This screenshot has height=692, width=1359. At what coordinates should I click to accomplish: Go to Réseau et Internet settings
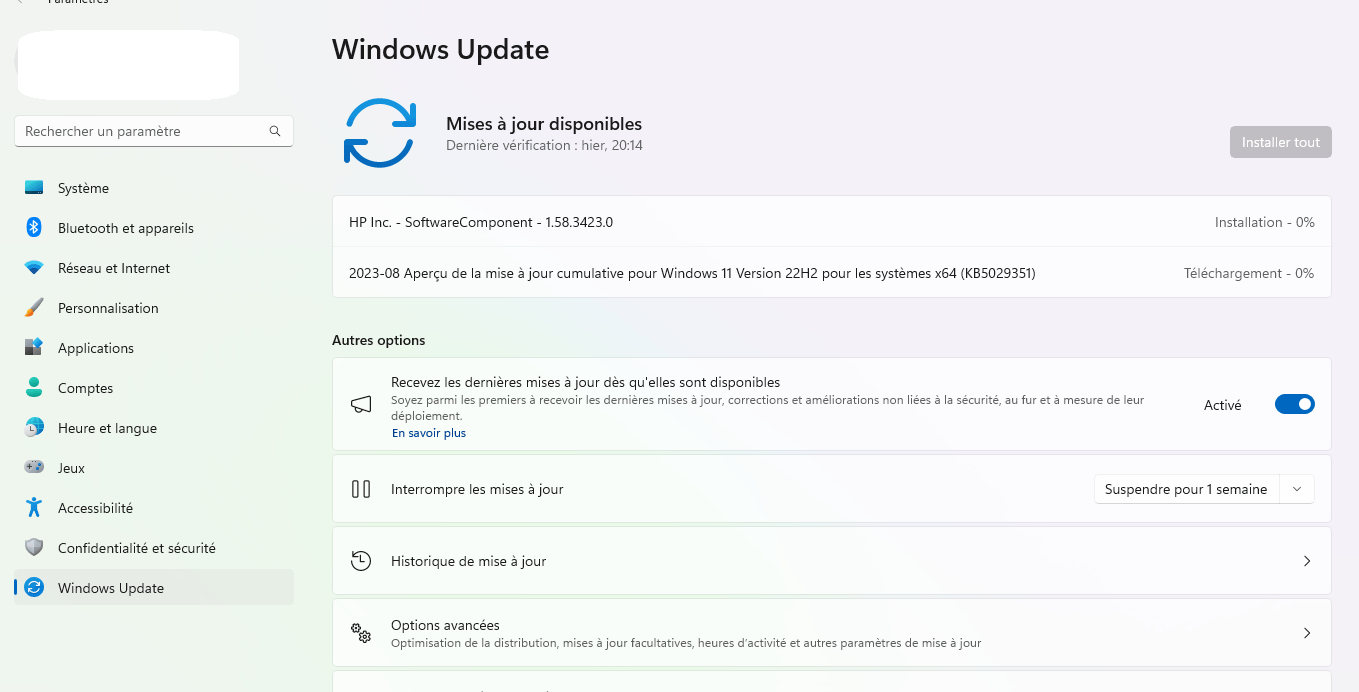[x=154, y=268]
